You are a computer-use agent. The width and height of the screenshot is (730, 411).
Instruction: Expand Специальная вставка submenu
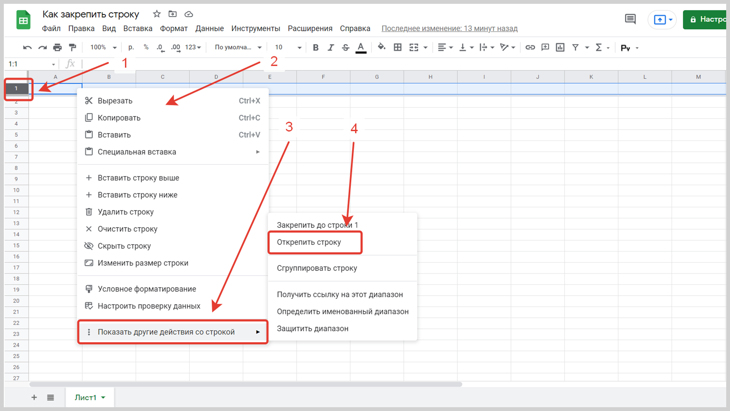173,152
